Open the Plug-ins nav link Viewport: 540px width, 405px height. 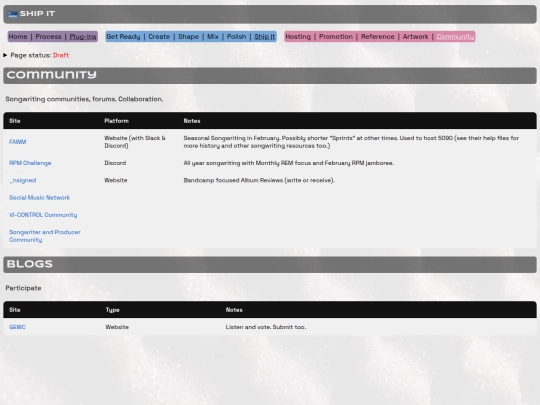(83, 37)
